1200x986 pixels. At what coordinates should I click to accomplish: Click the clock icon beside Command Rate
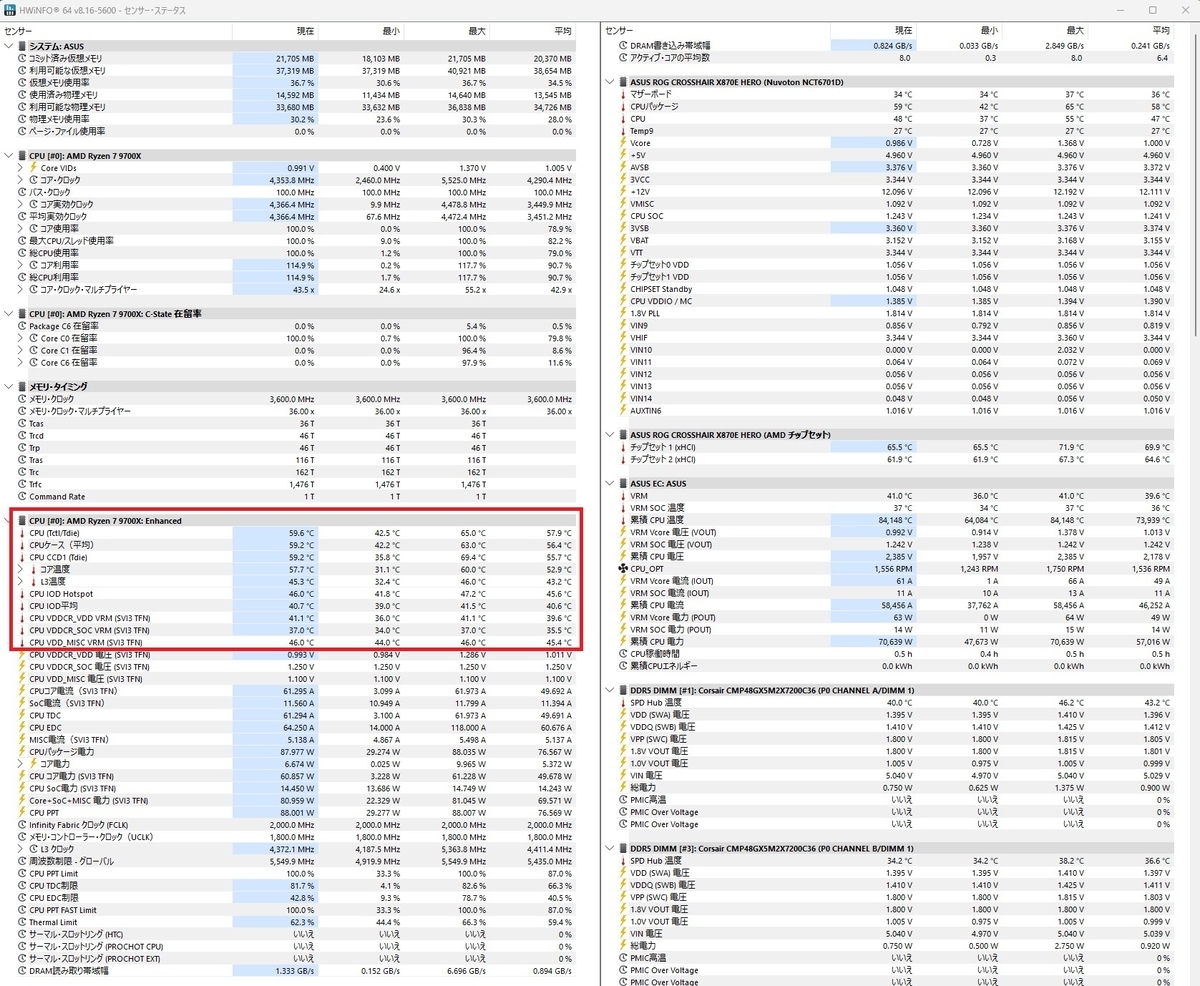tap(23, 496)
